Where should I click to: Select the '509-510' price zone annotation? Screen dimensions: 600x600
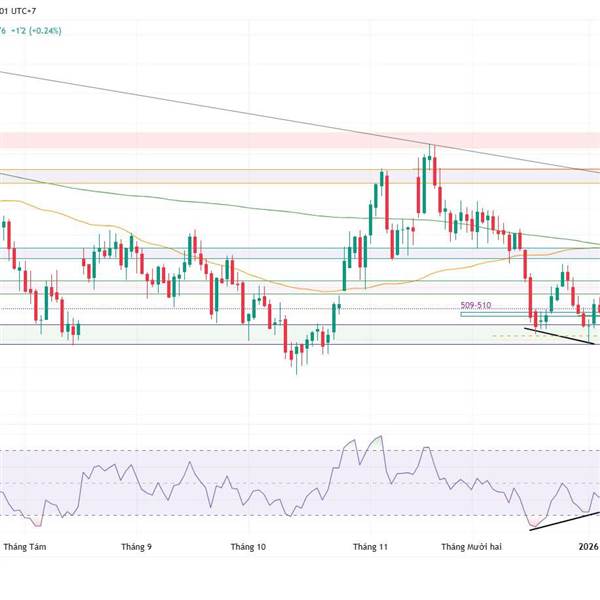tap(476, 305)
